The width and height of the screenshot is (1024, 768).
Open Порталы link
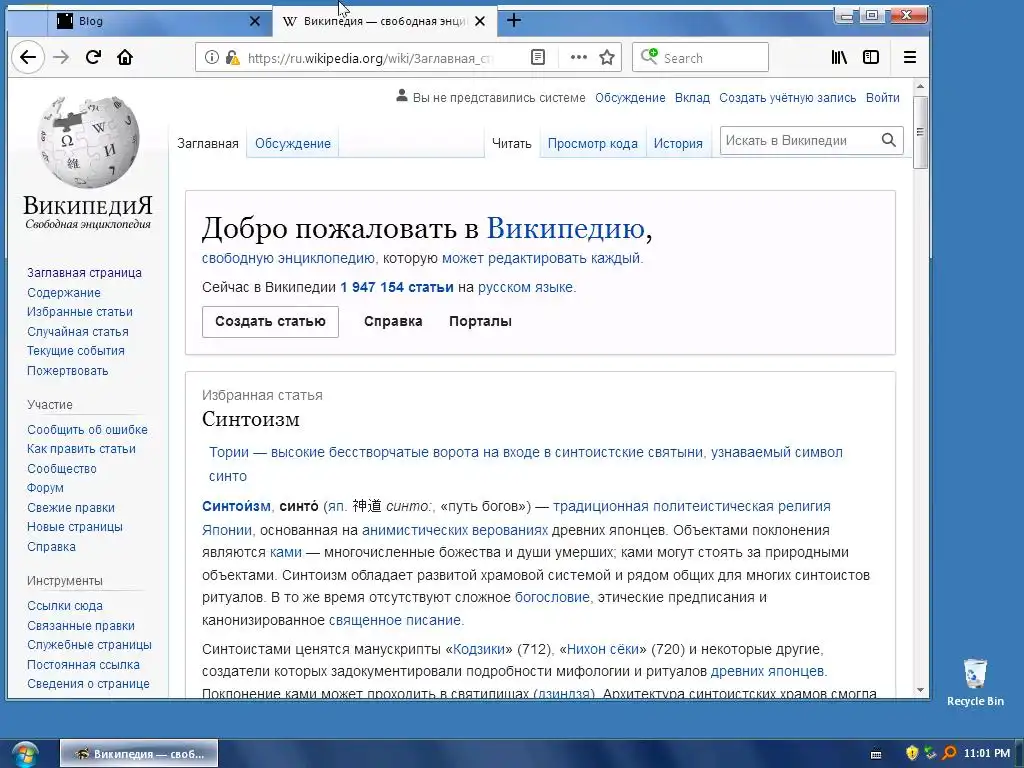point(481,321)
